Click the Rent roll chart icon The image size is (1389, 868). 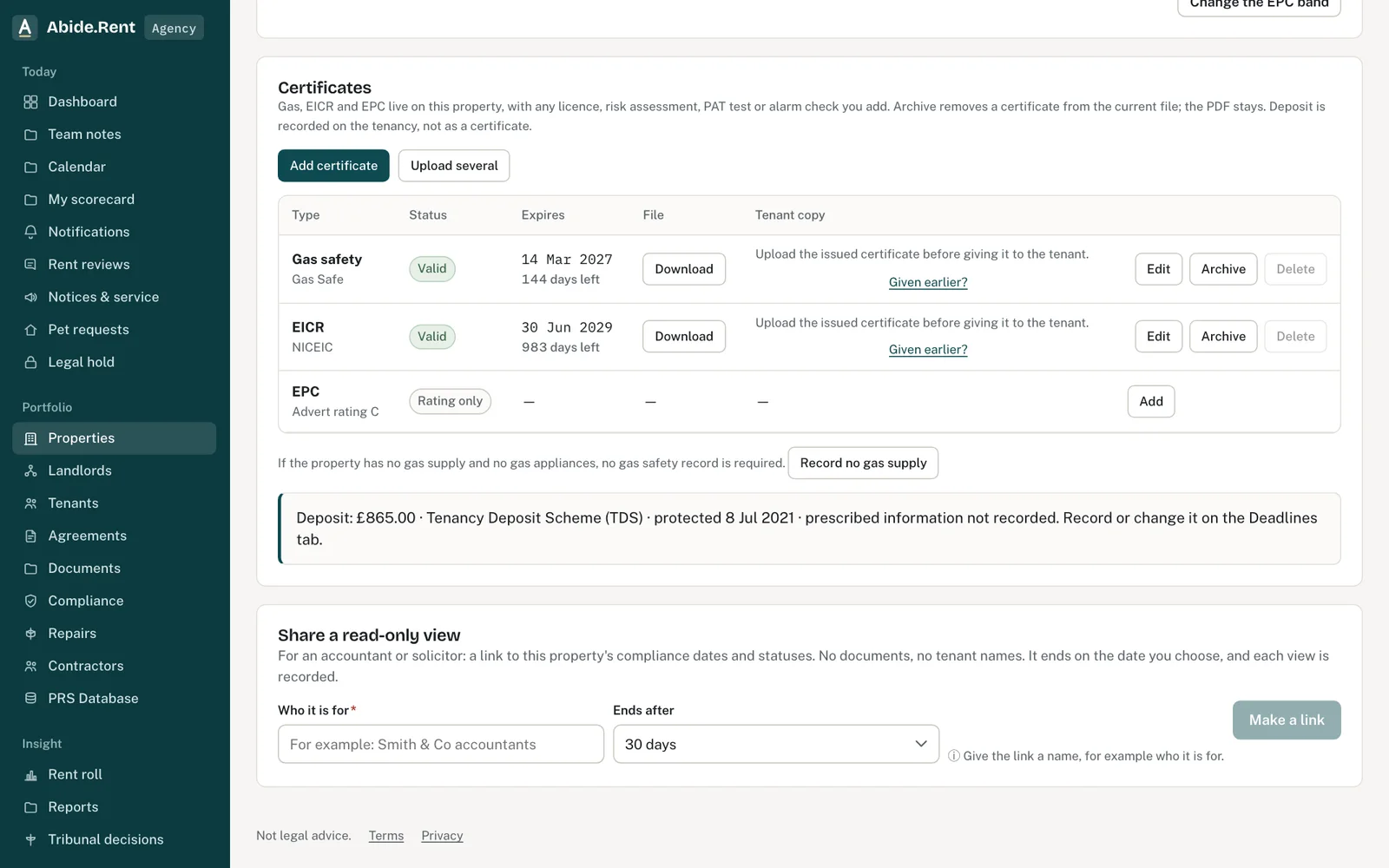(x=30, y=774)
